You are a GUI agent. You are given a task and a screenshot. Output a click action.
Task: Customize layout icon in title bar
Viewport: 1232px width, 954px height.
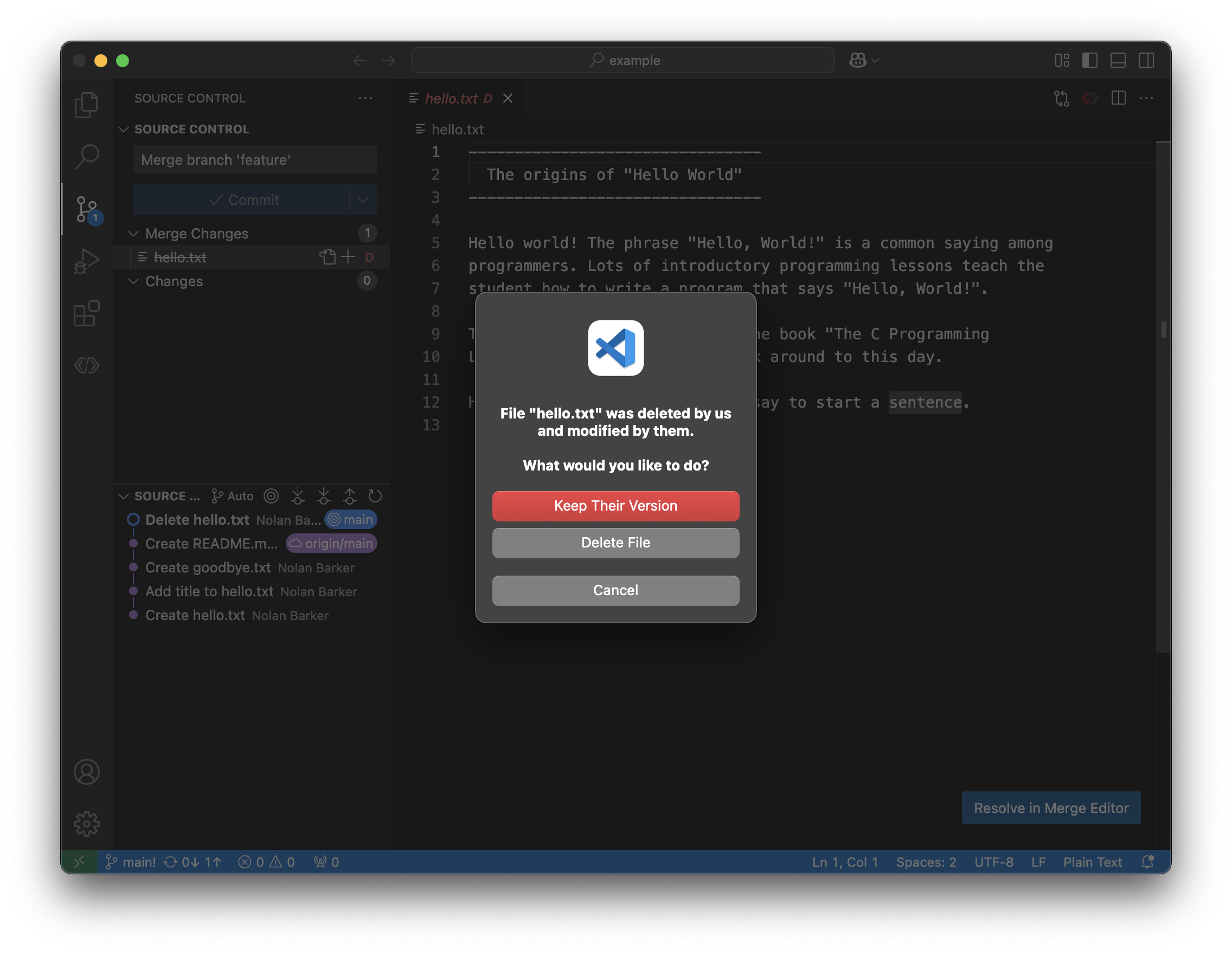pos(1062,60)
